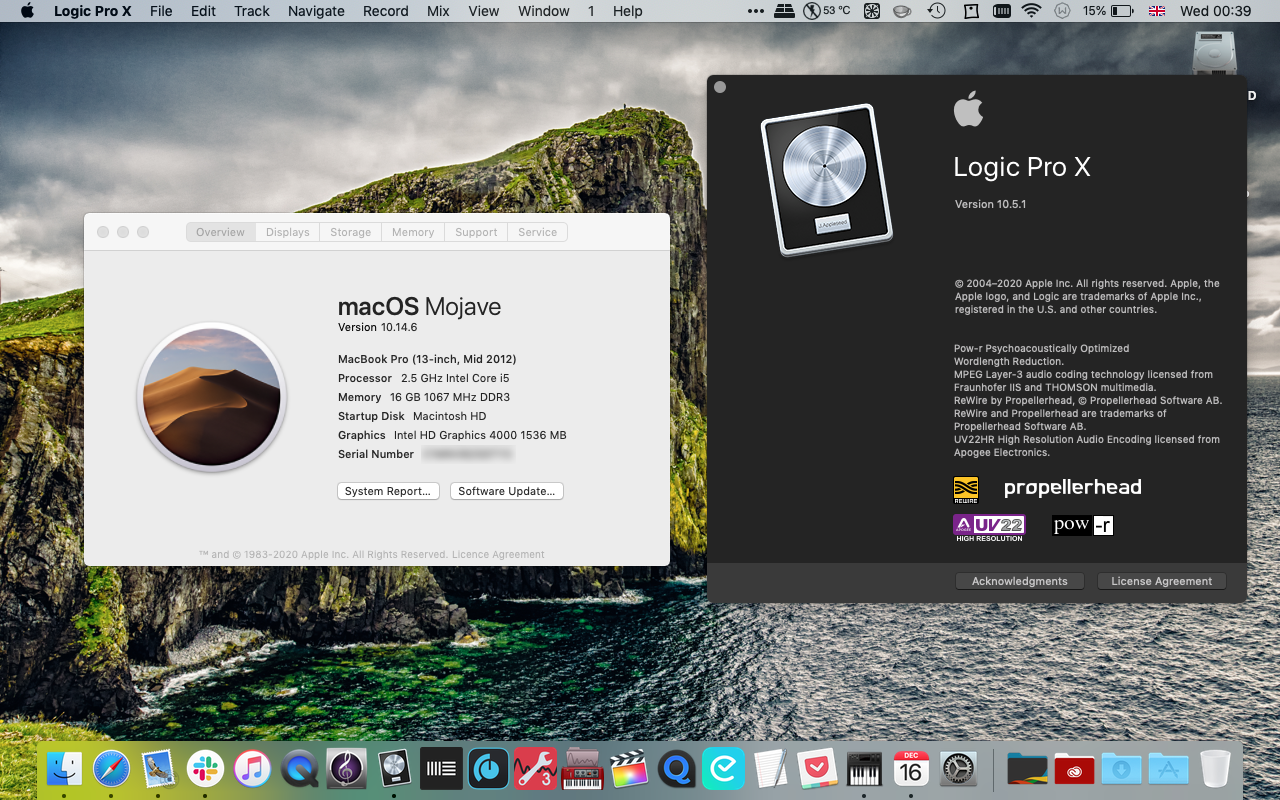The width and height of the screenshot is (1280, 800).
Task: Click the battery 15% indicator
Action: click(1108, 11)
